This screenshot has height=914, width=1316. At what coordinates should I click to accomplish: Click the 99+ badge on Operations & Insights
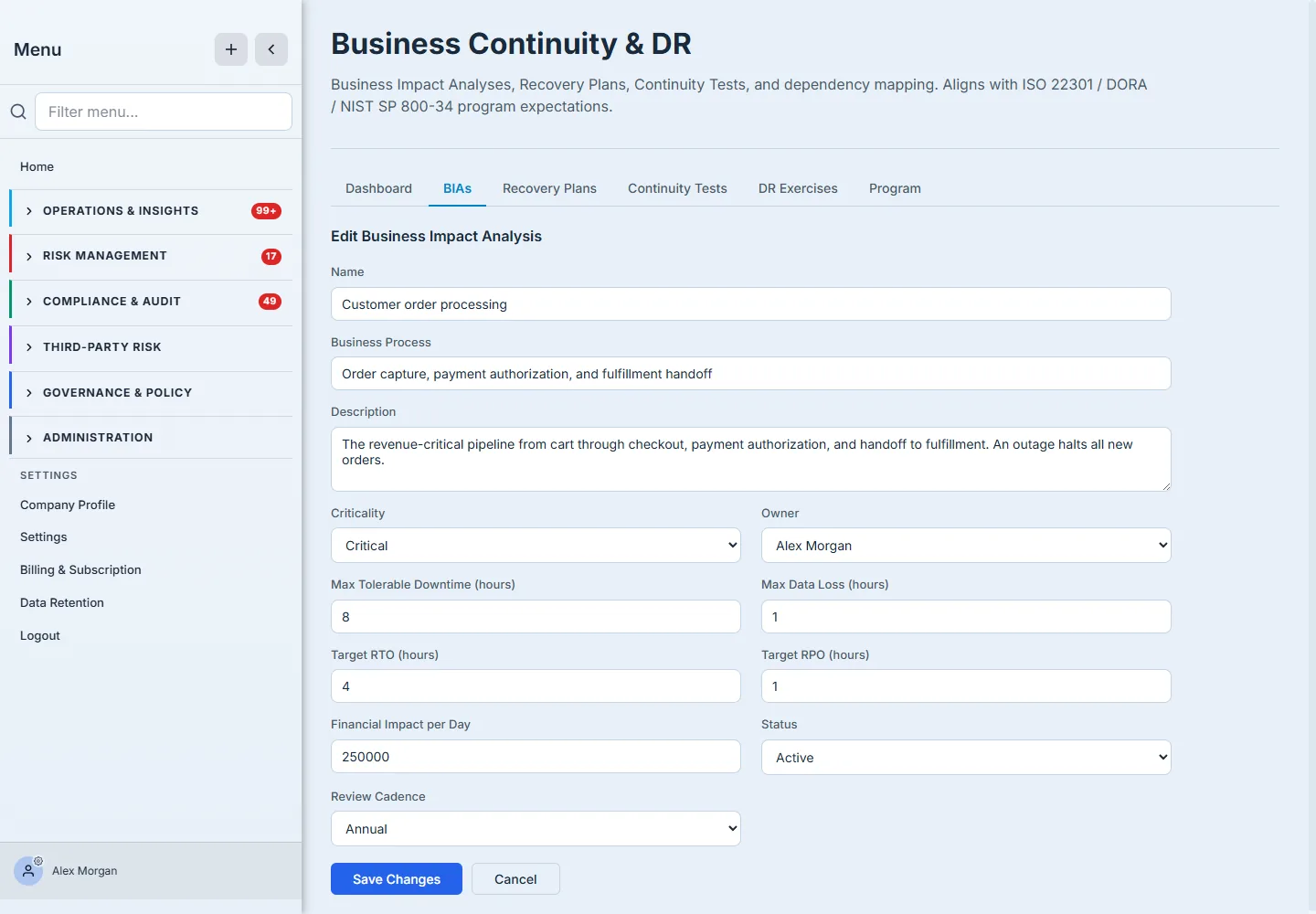[266, 211]
